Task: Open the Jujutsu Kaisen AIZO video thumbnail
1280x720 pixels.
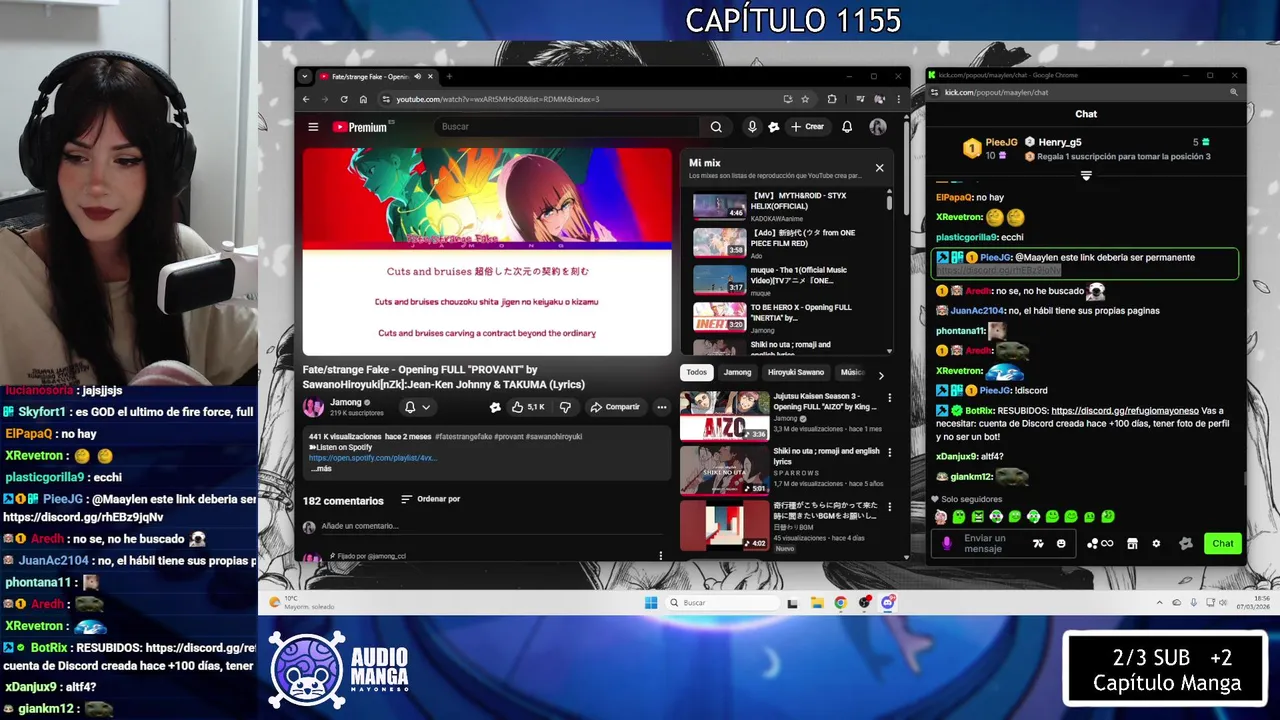Action: [x=725, y=416]
